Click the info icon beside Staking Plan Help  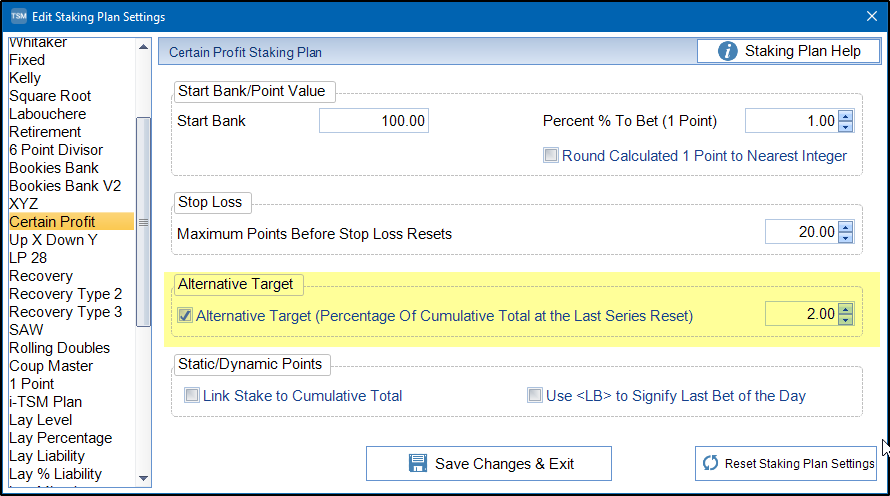(727, 51)
